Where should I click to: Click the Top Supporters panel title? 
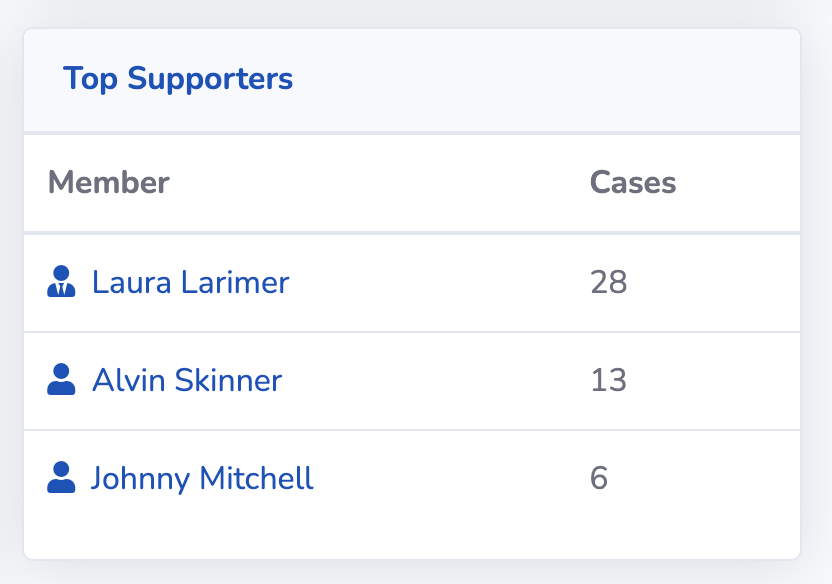[x=178, y=79]
